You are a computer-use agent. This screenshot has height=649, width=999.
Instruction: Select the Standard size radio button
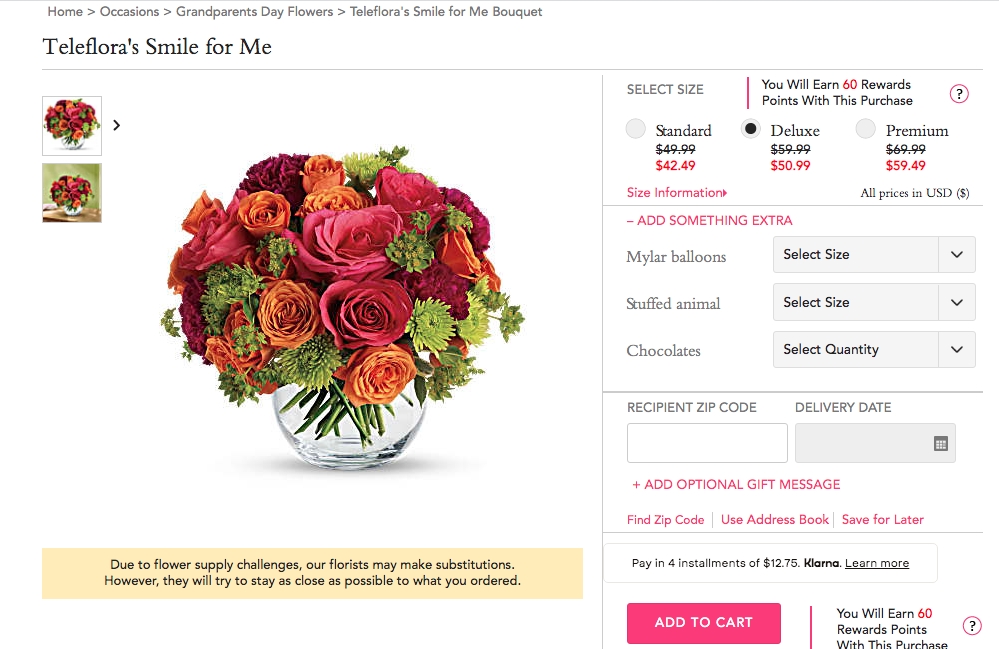636,128
